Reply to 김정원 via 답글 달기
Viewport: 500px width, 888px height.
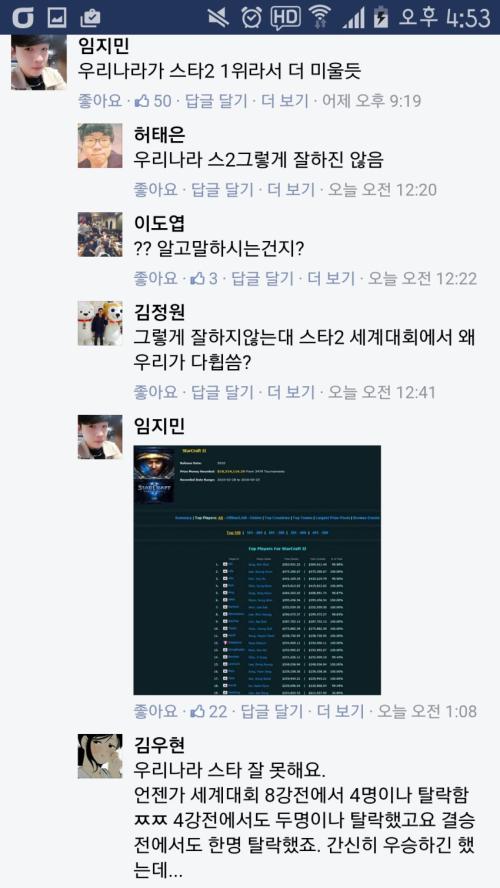click(x=222, y=391)
